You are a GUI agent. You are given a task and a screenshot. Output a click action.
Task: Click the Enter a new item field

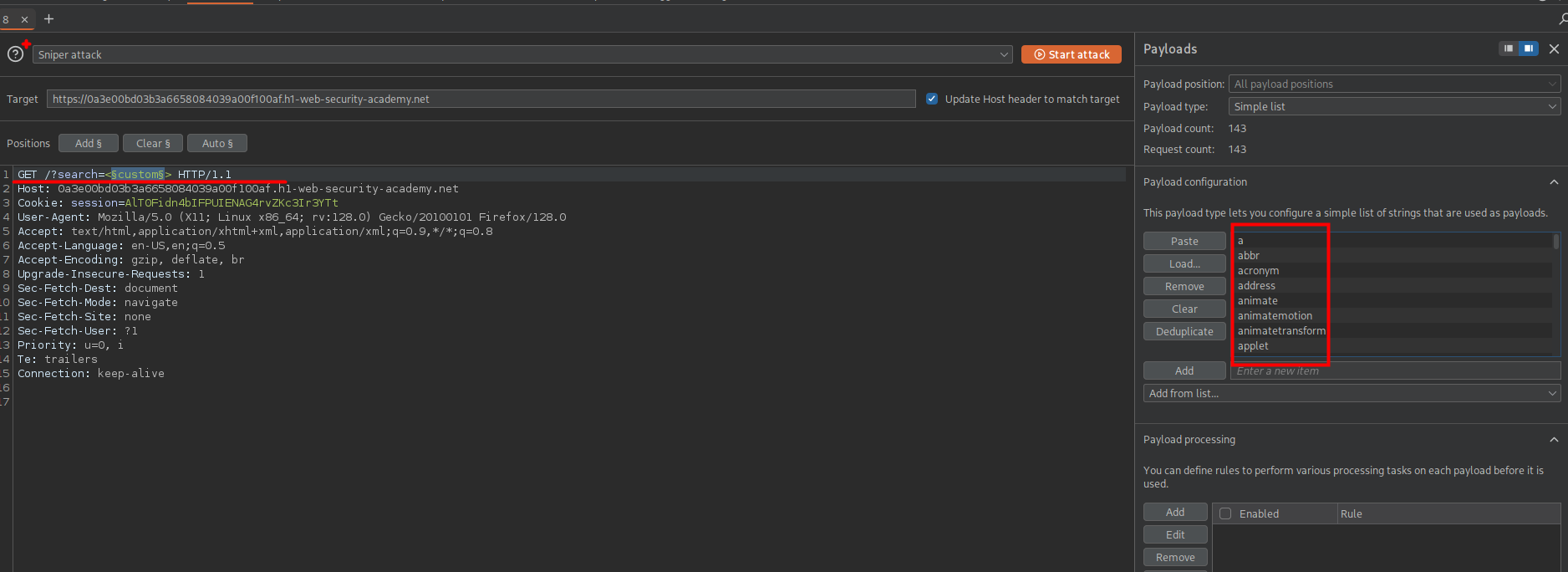(1394, 370)
